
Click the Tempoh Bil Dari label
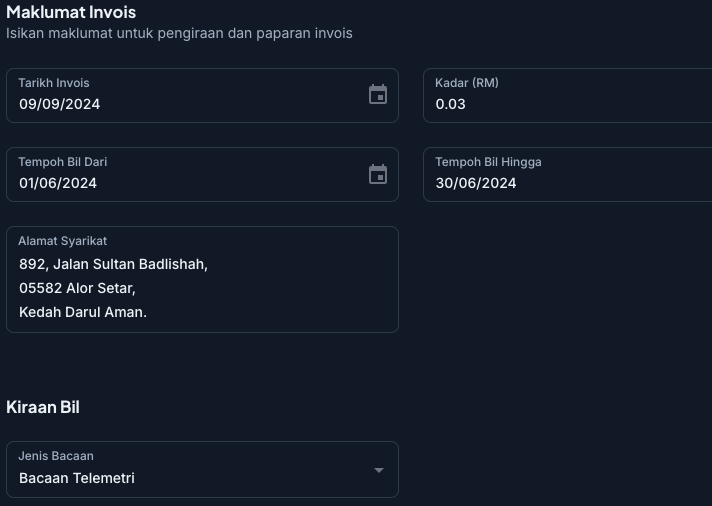63,162
